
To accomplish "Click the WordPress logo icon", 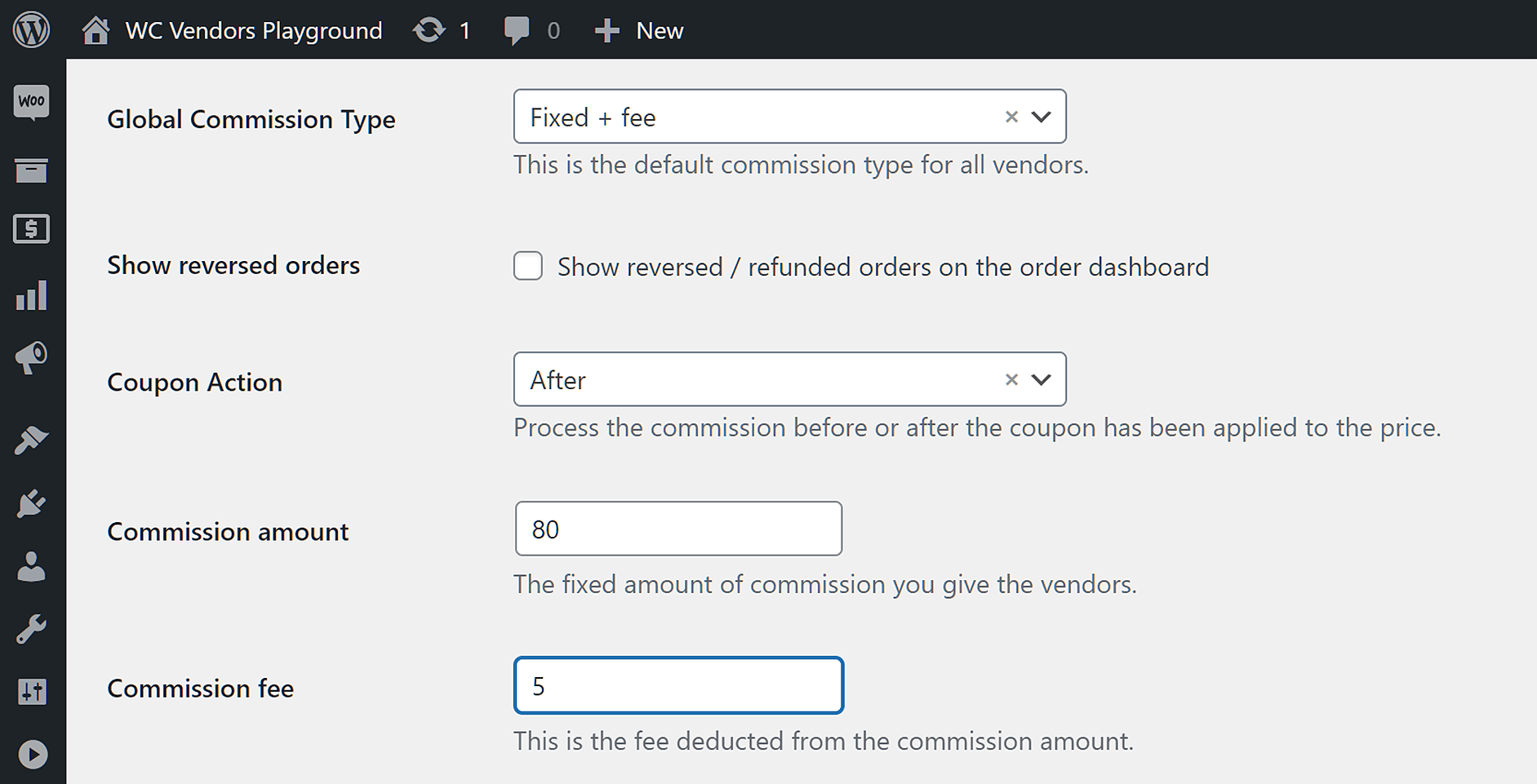I will click(x=31, y=30).
